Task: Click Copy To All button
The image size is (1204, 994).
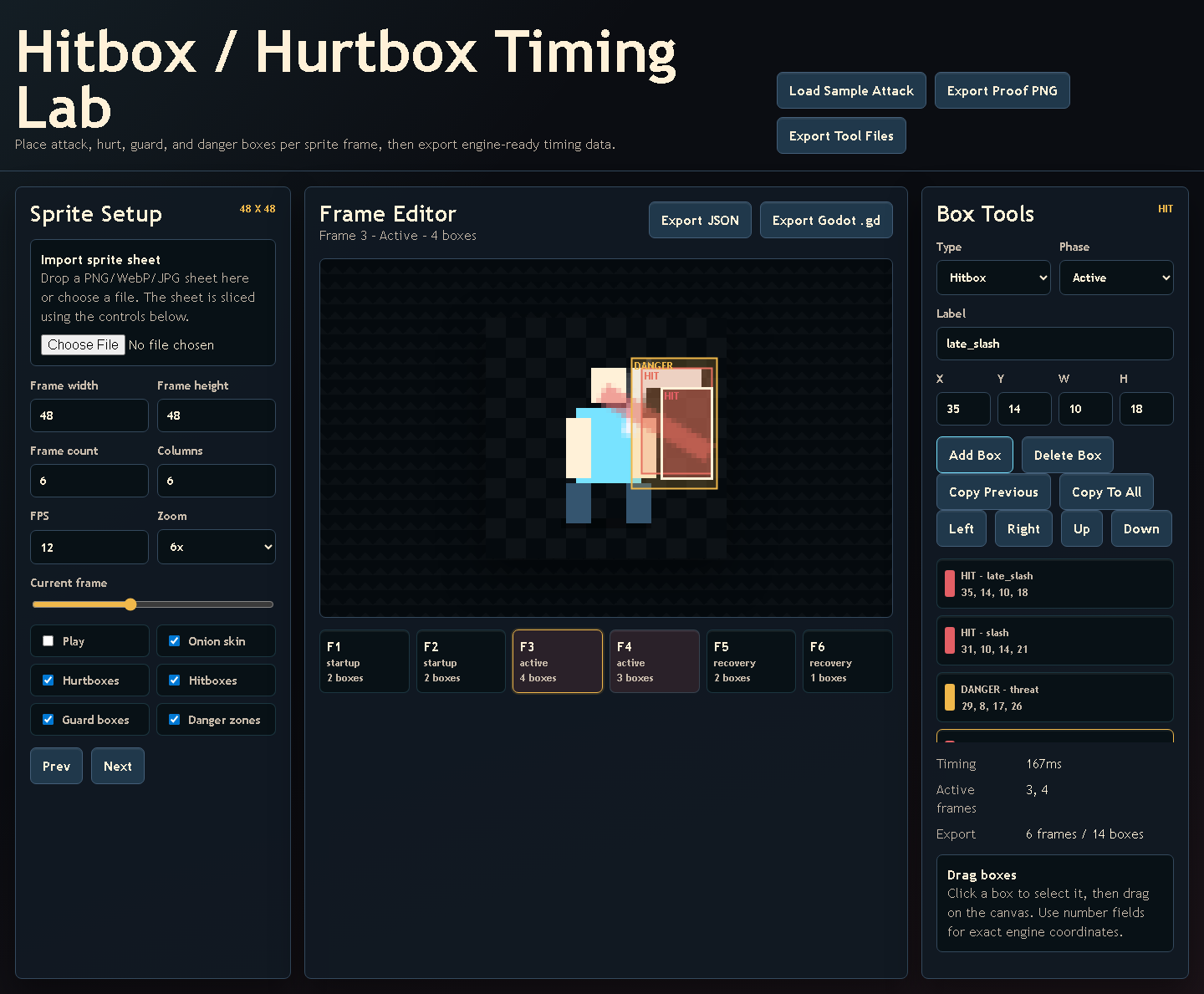Action: click(1106, 492)
